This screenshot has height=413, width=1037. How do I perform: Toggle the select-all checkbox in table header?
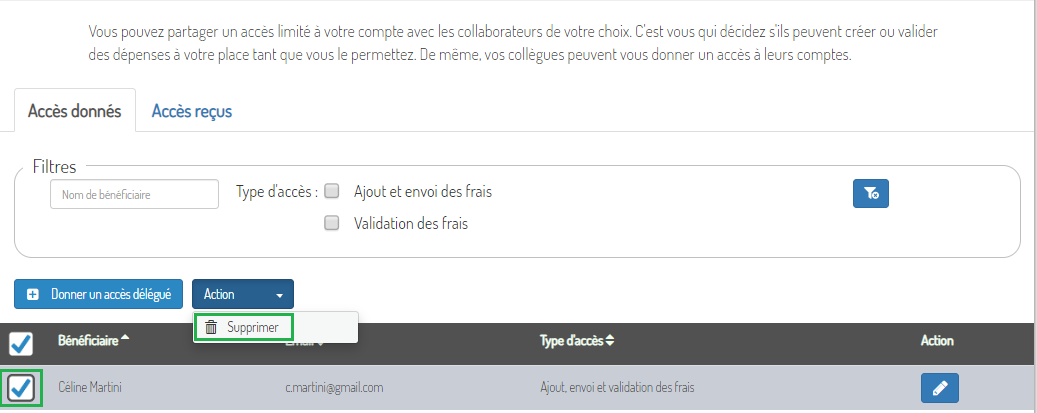point(21,343)
